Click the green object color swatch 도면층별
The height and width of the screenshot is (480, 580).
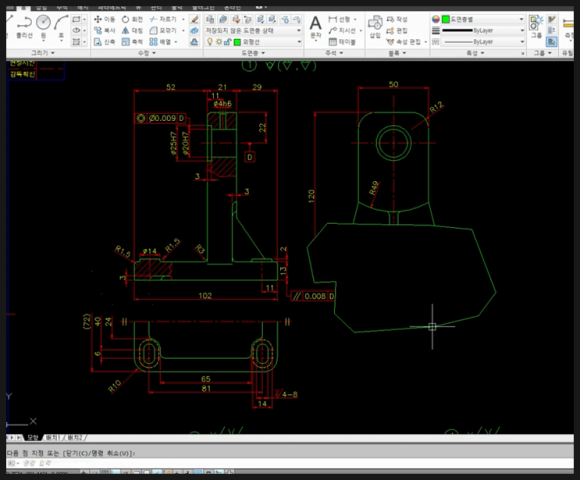[x=446, y=19]
